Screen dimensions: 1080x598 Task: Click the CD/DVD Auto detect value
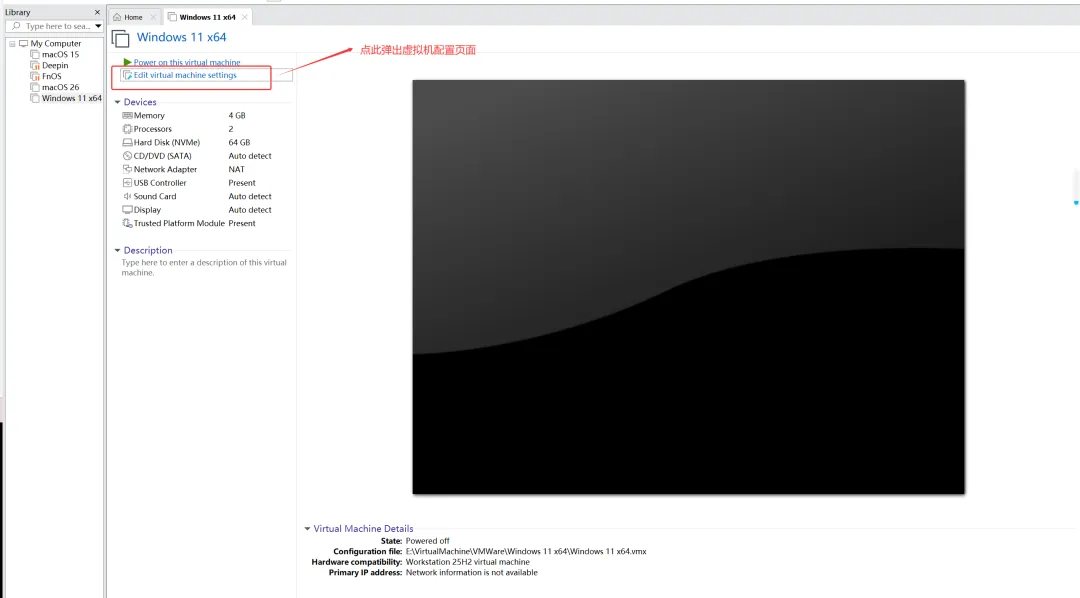(250, 156)
